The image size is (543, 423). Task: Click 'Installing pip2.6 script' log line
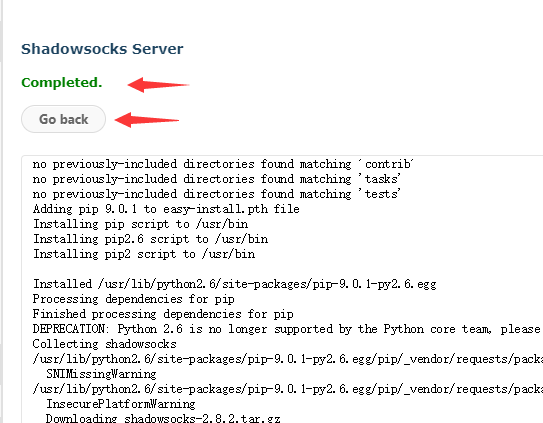(150, 239)
